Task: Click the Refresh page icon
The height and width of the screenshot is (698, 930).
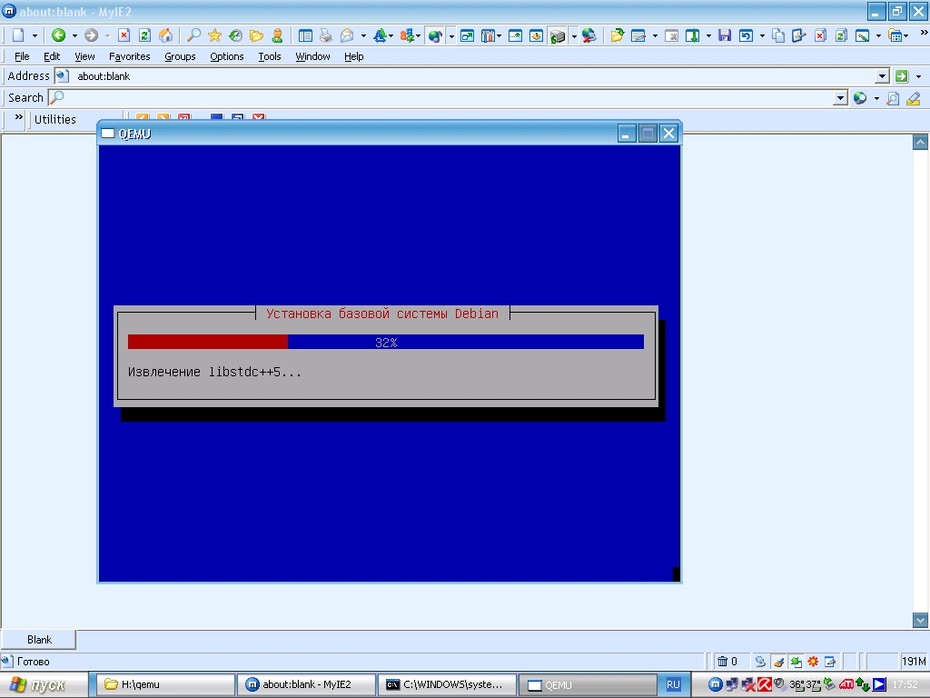Action: pyautogui.click(x=145, y=35)
